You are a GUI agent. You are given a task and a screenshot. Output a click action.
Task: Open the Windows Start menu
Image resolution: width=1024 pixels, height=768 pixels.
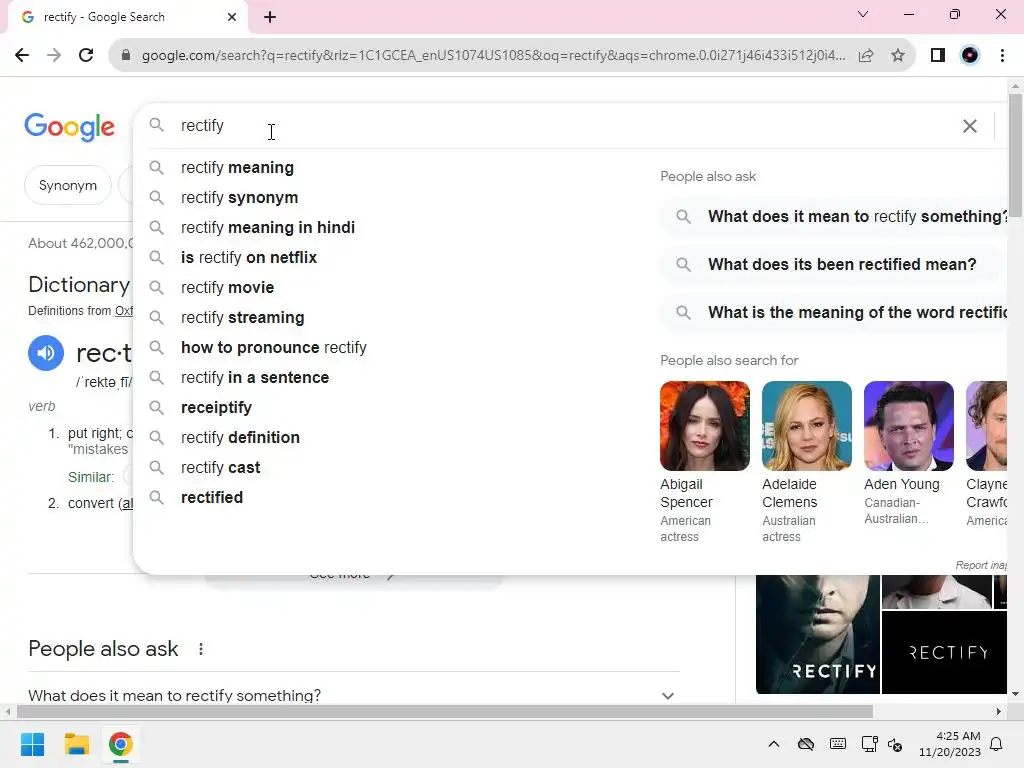tap(32, 744)
